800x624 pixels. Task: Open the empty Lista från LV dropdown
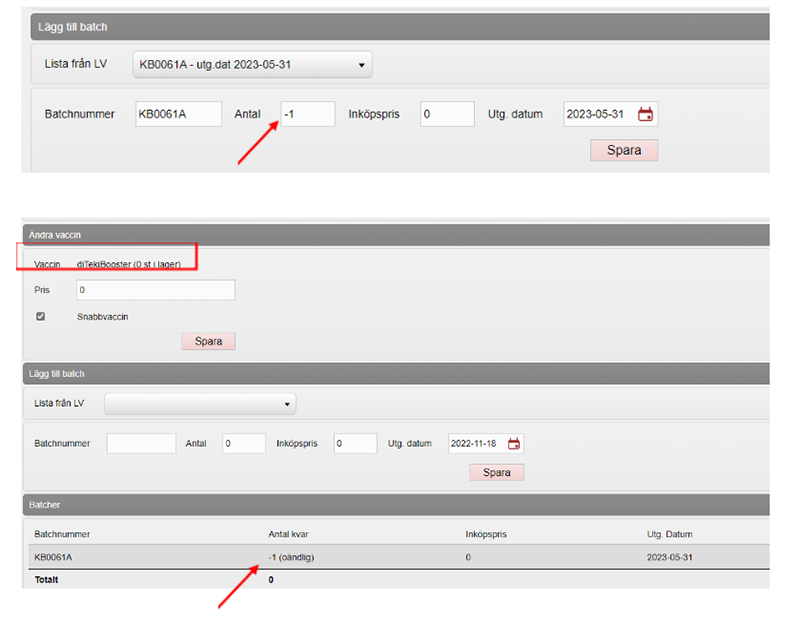pyautogui.click(x=200, y=404)
